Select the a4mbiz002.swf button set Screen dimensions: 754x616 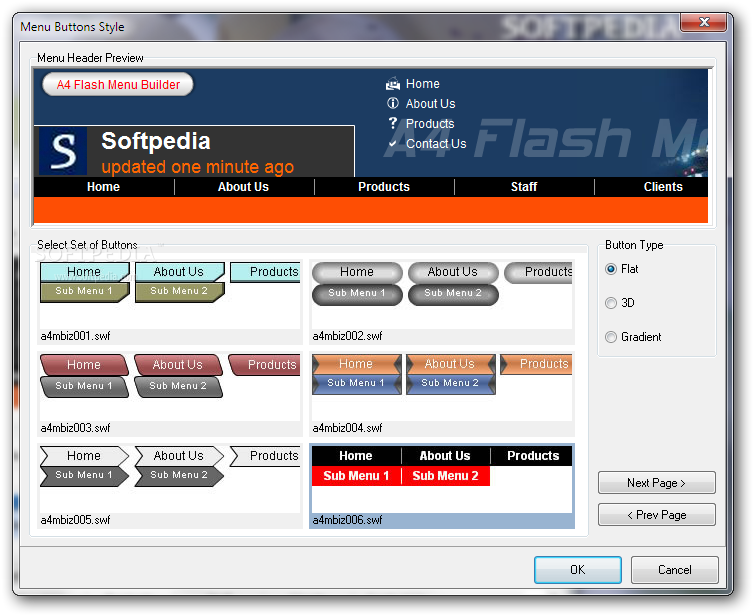click(442, 302)
